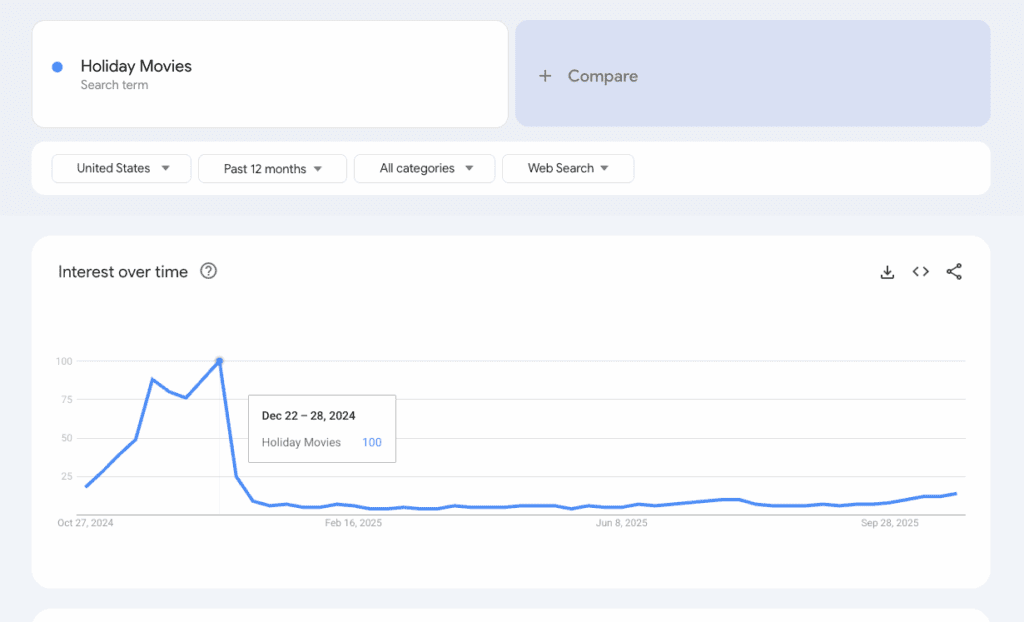Open the embed code icon
The width and height of the screenshot is (1024, 622).
(921, 272)
